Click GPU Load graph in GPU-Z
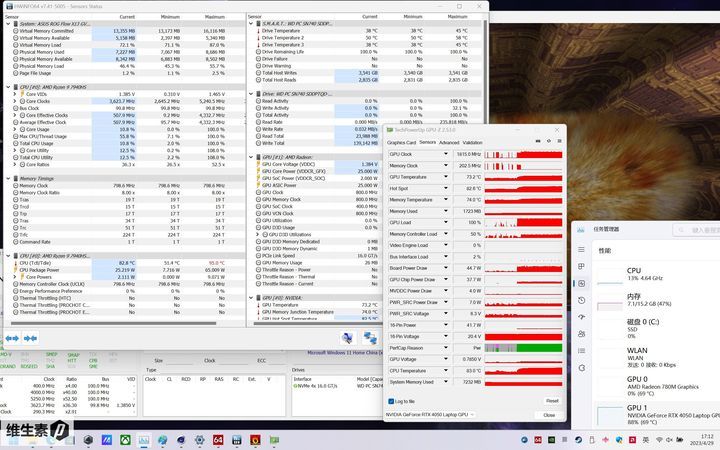The image size is (720, 450). (x=523, y=222)
